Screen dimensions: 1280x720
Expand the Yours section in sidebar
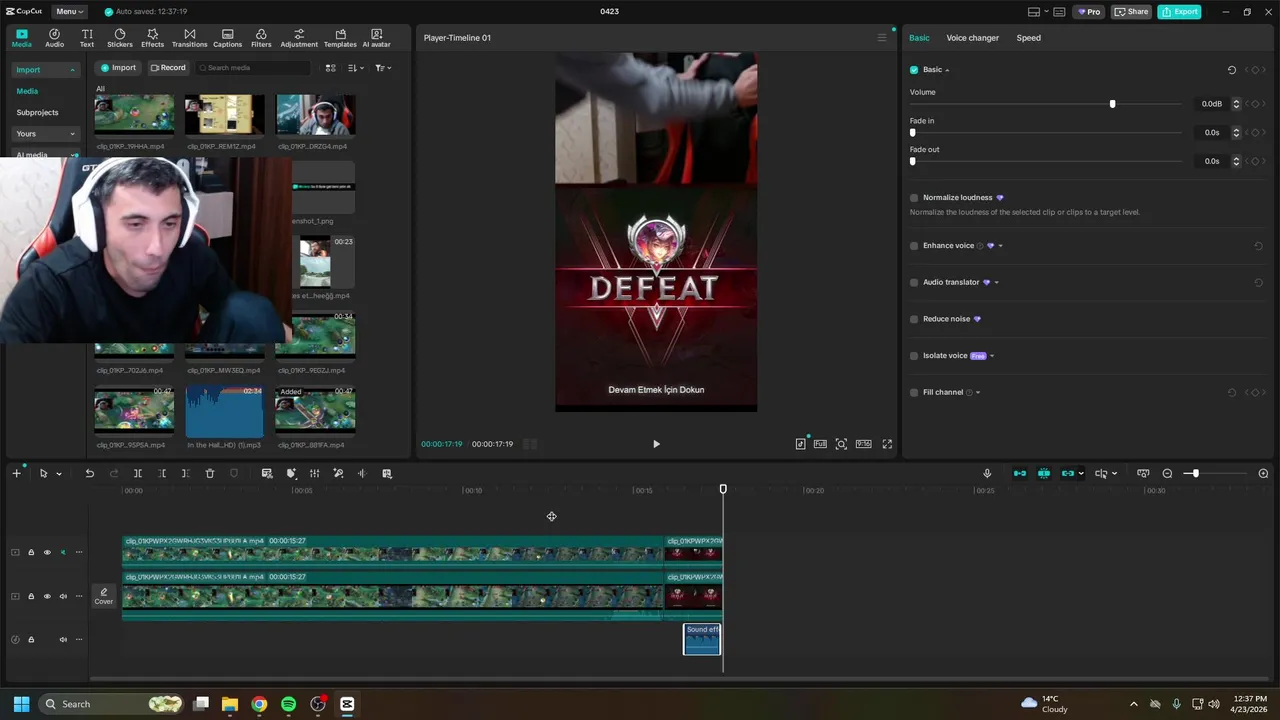[72, 134]
